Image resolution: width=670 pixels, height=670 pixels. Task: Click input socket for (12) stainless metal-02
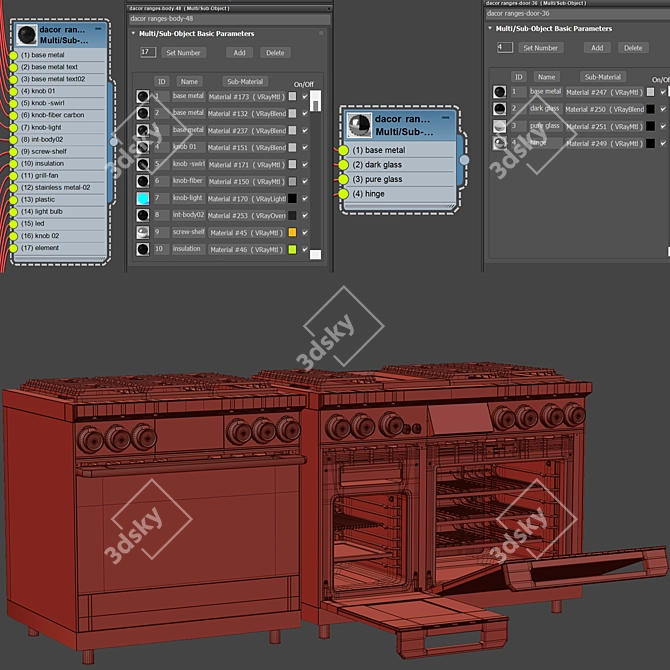(x=13, y=188)
